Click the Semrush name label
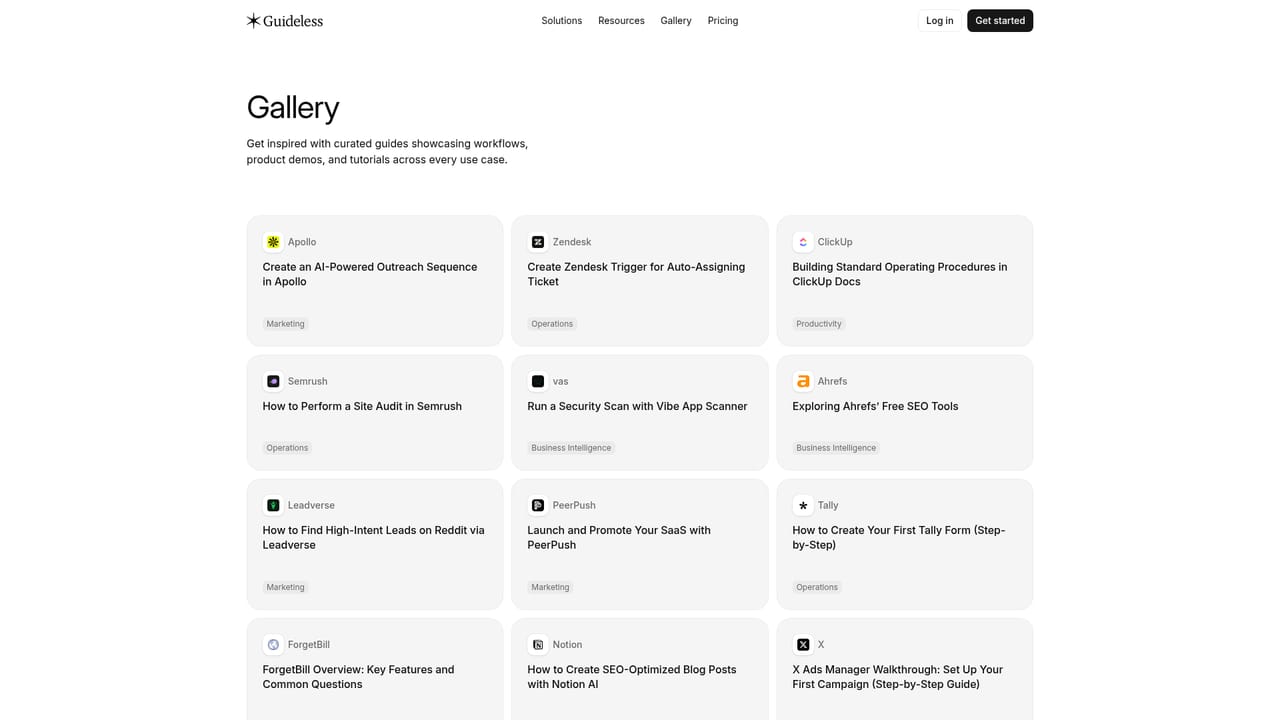 [308, 381]
